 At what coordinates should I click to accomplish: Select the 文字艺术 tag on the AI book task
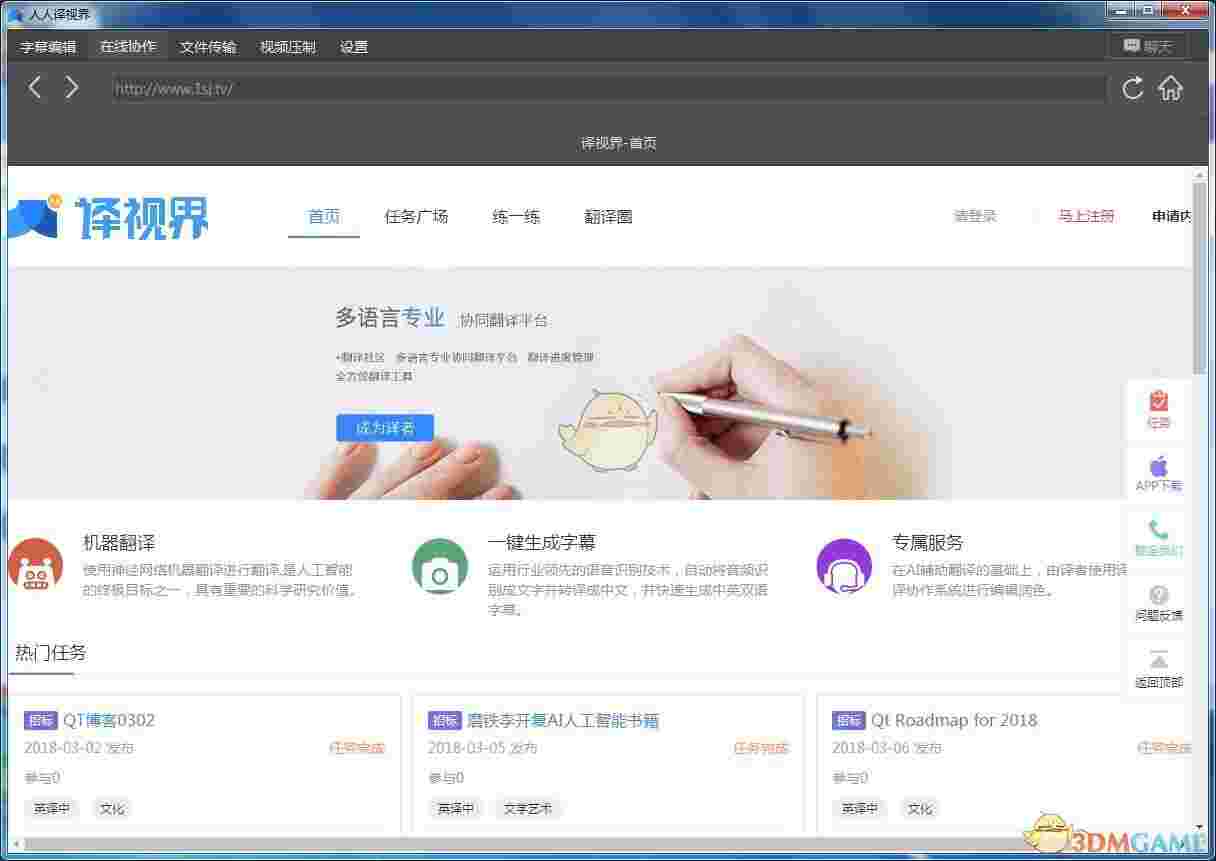[x=528, y=808]
